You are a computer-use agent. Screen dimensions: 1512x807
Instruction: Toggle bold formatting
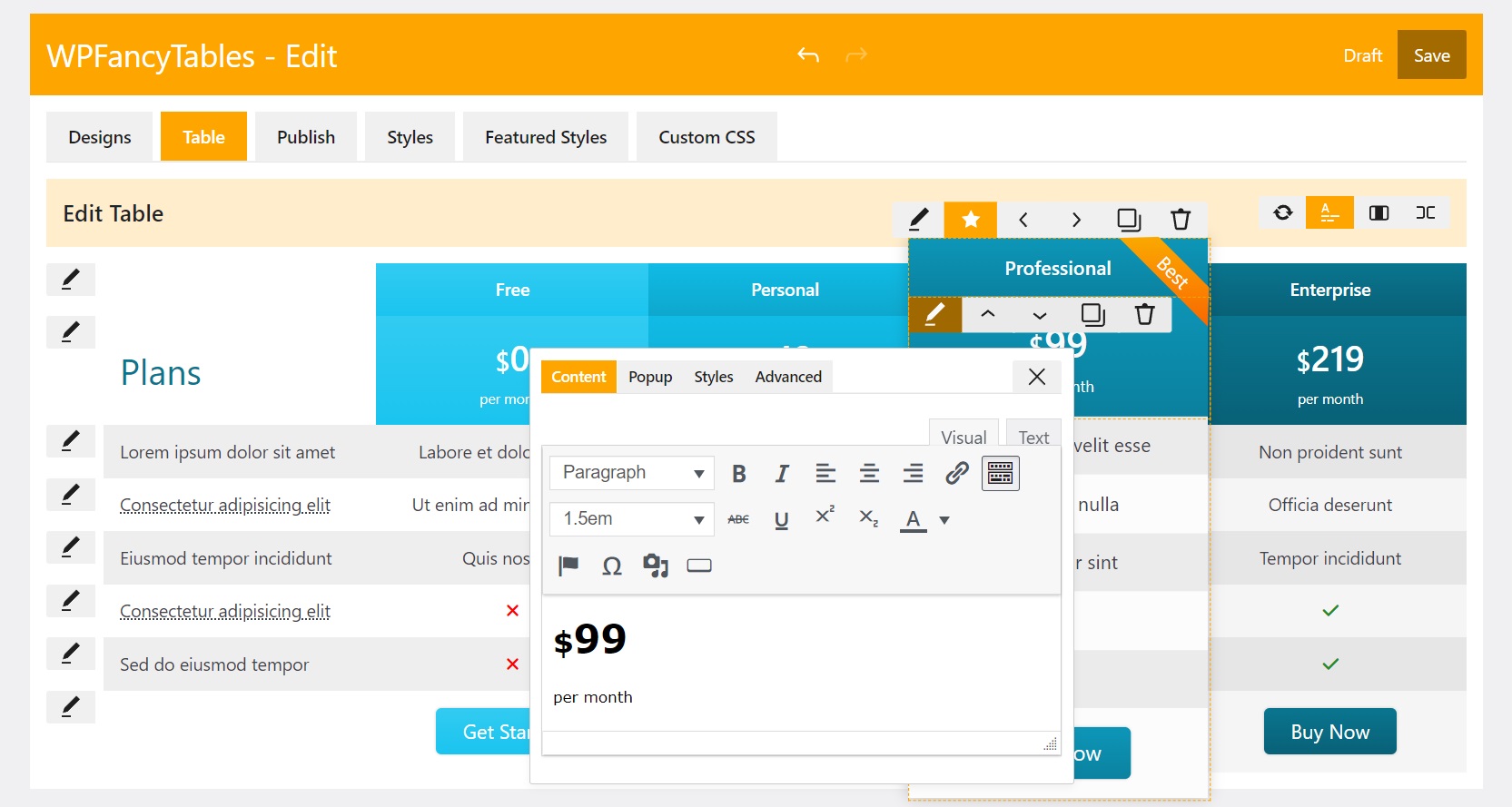click(x=739, y=473)
